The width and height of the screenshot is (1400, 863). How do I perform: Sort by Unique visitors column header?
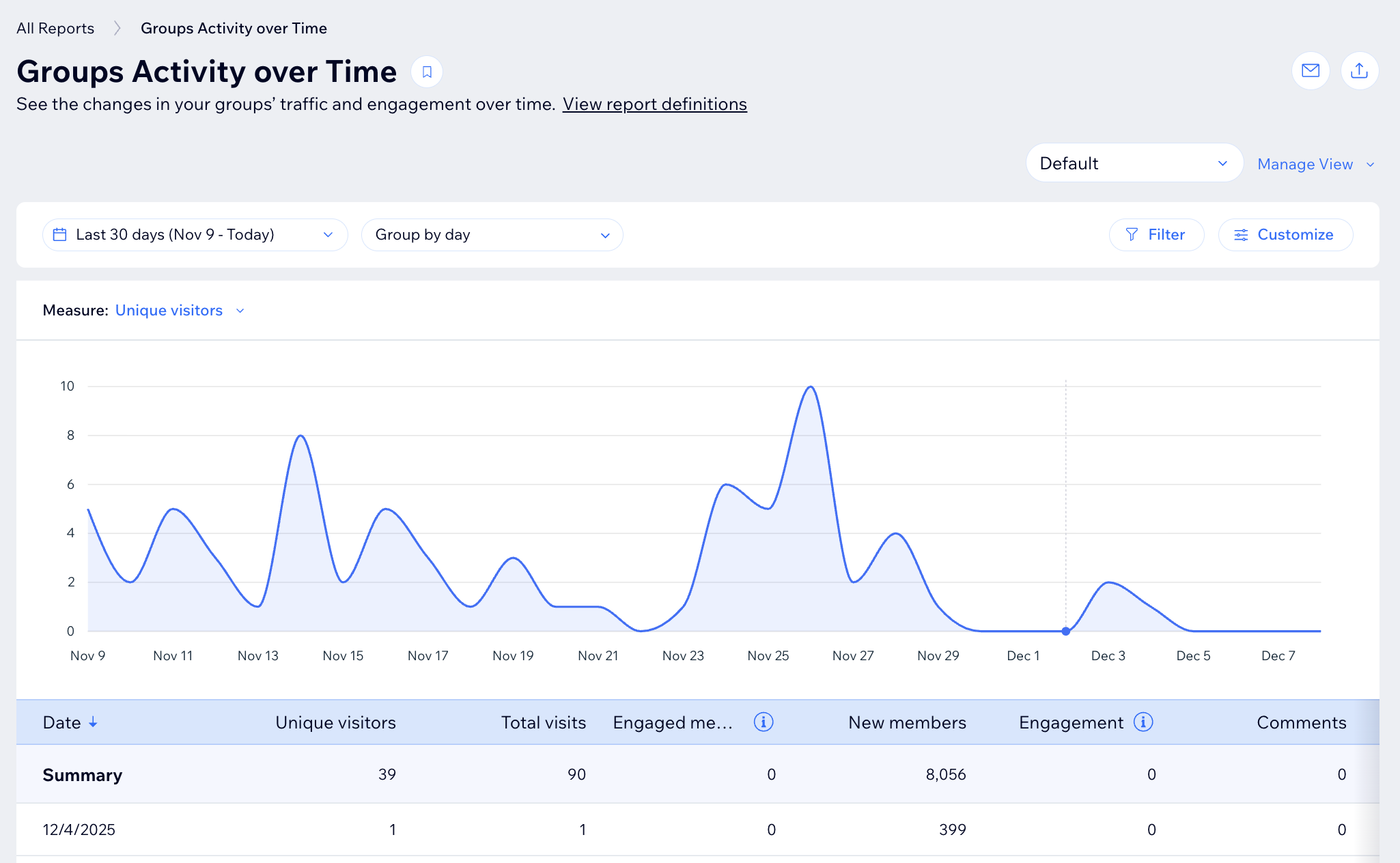[x=335, y=722]
